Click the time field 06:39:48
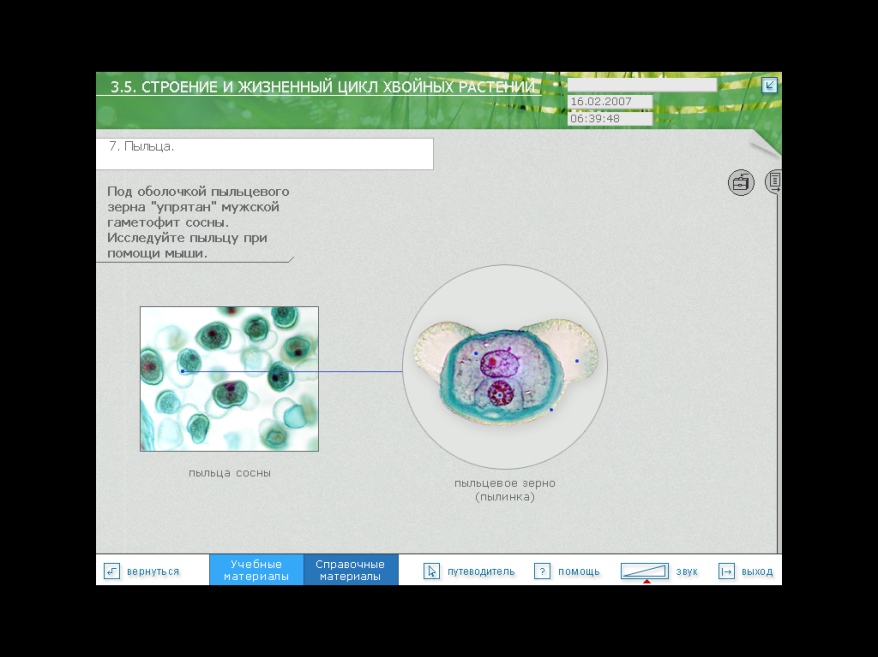Viewport: 878px width, 657px height. [610, 119]
